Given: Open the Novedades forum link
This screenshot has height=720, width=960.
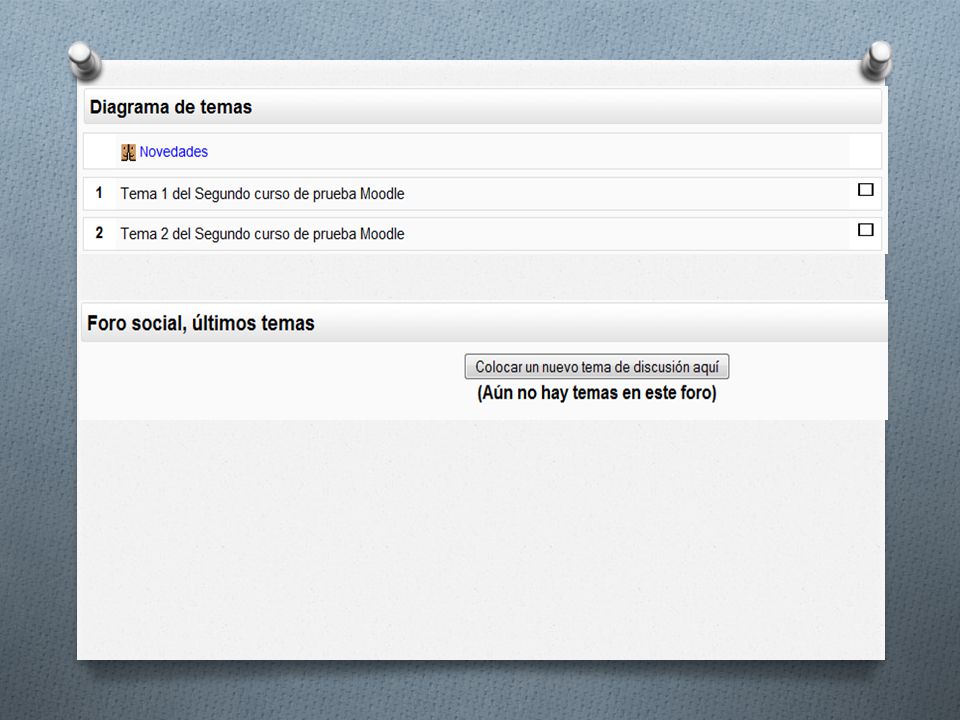Looking at the screenshot, I should pos(173,152).
